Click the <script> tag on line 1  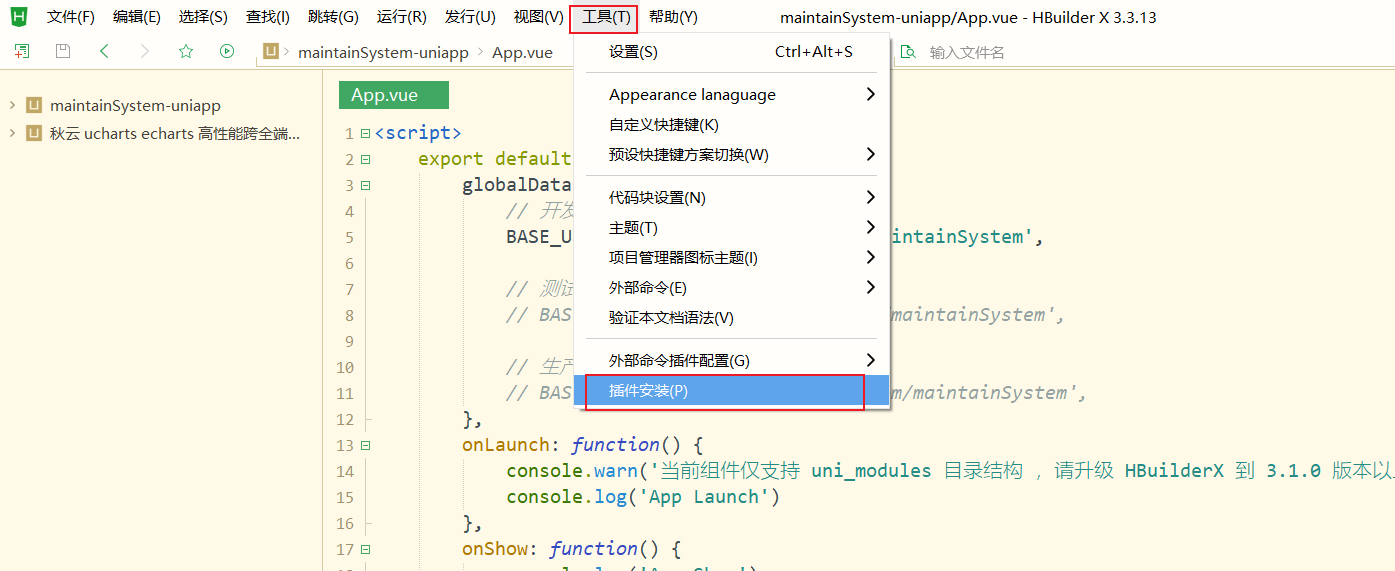[418, 133]
